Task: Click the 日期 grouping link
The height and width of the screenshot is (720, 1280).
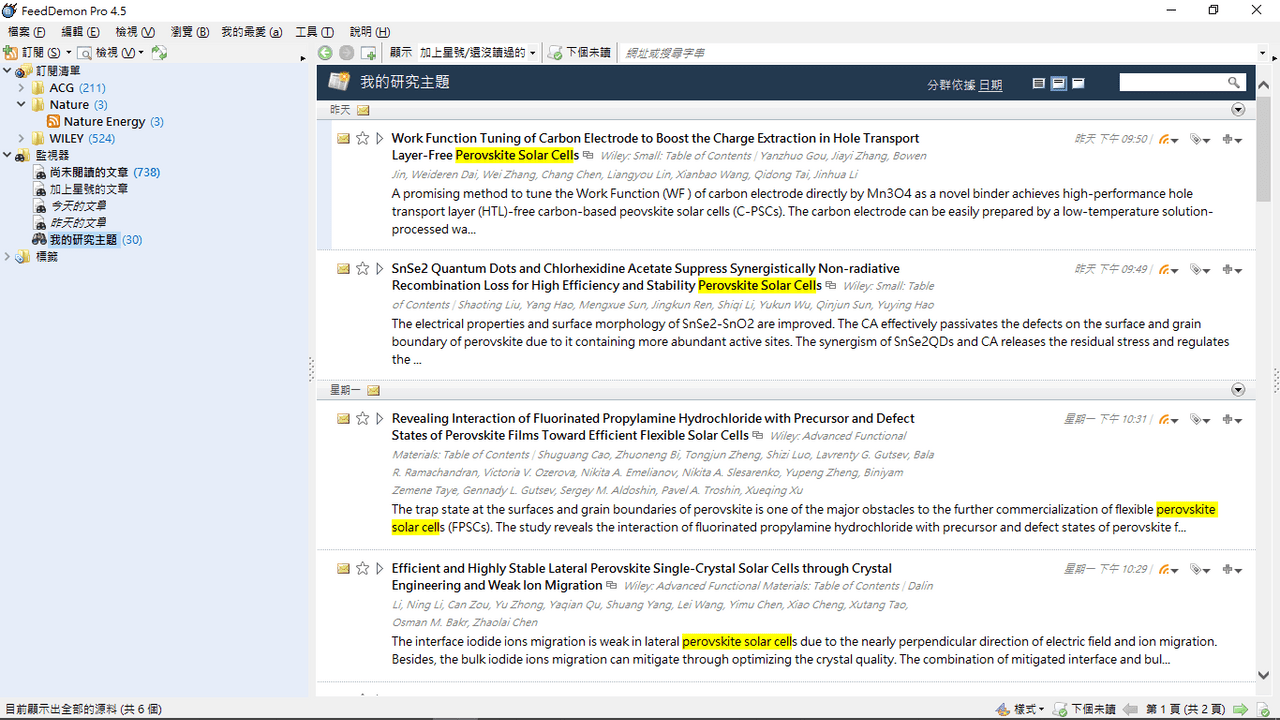Action: pos(990,85)
